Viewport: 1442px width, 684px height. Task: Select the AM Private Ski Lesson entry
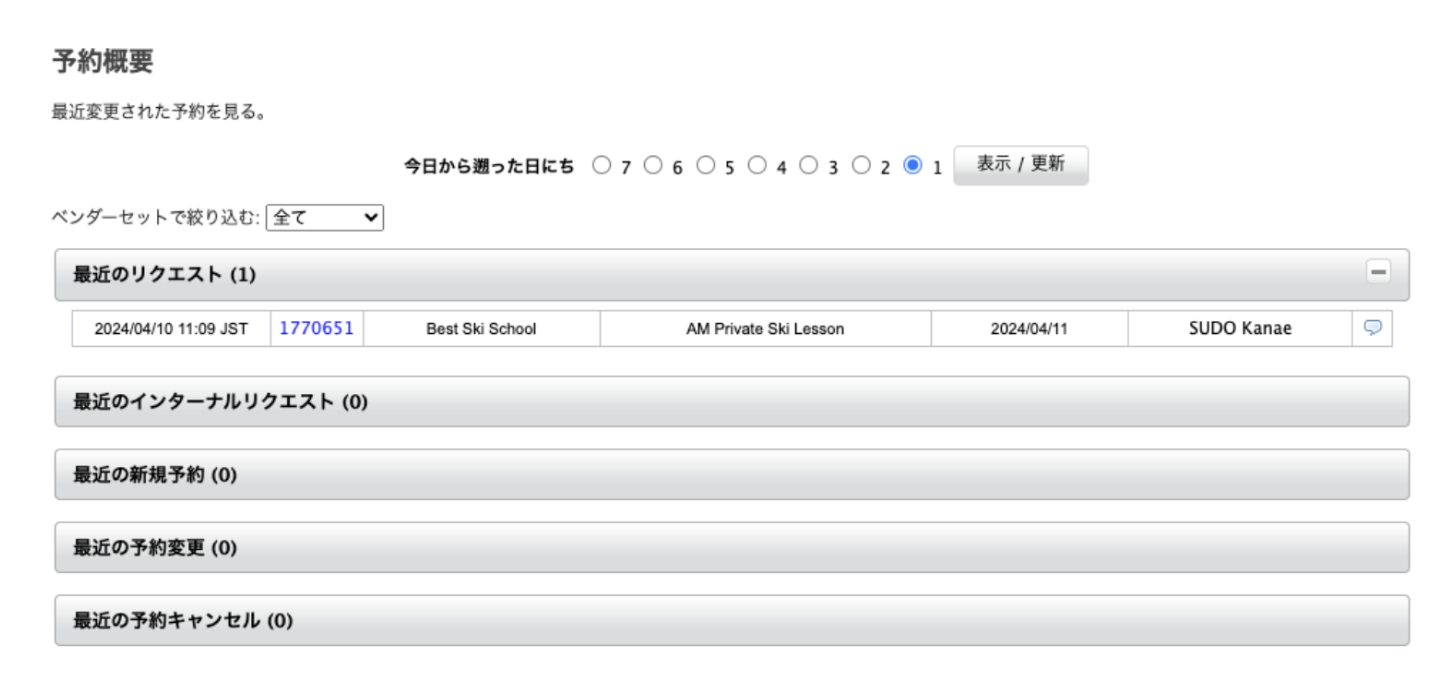tap(765, 329)
